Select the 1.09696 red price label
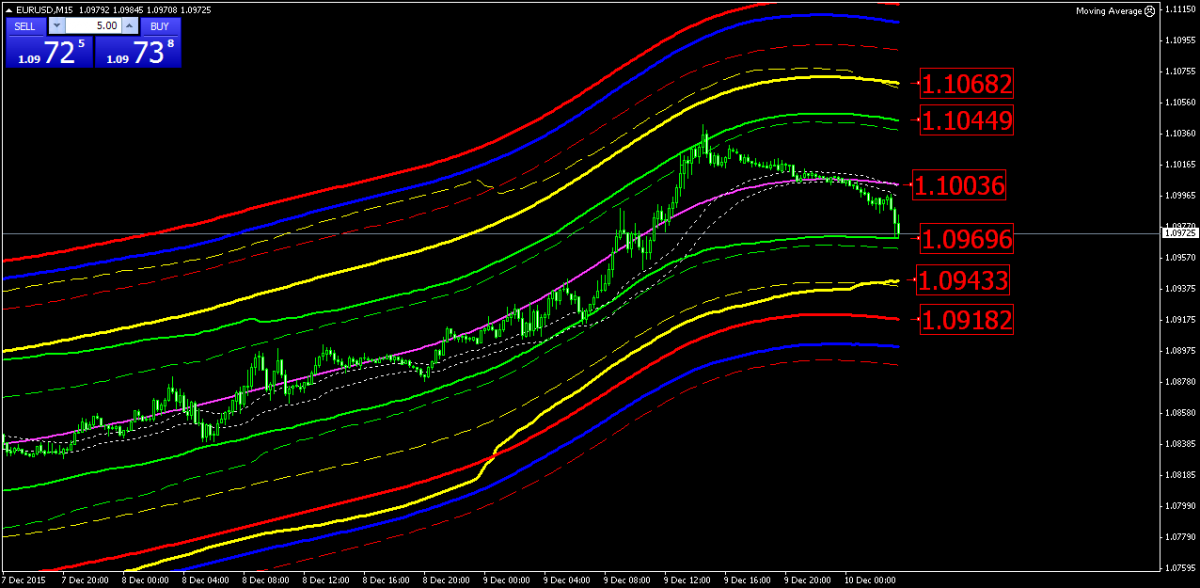 (x=967, y=239)
